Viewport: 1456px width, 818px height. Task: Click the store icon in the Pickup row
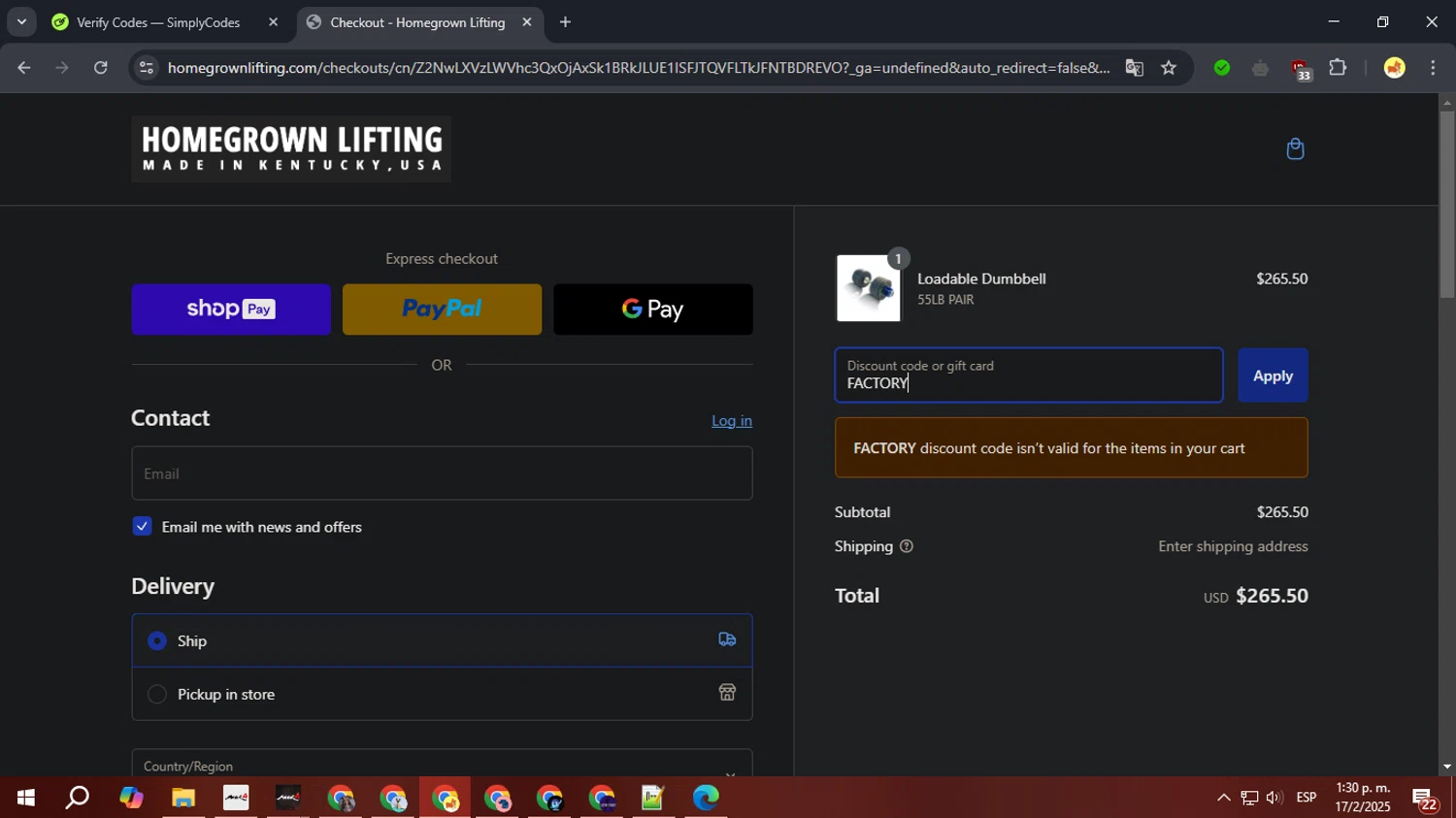click(x=727, y=693)
